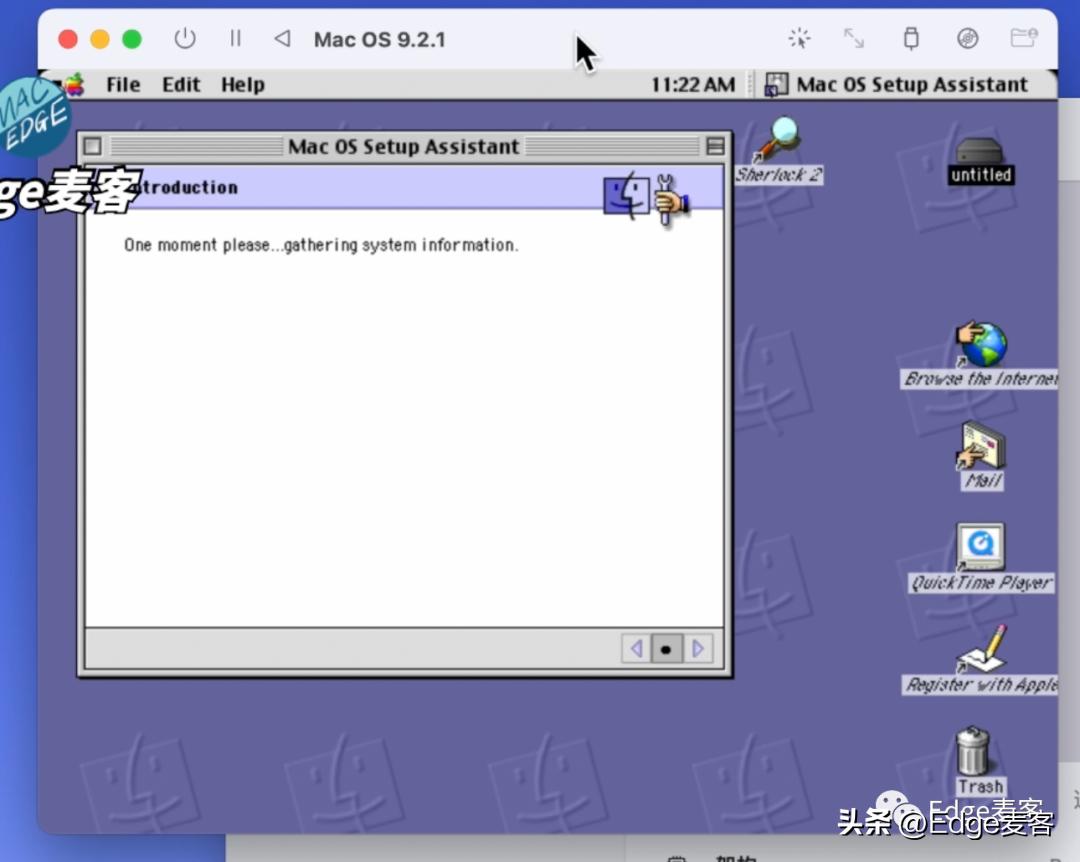Screen dimensions: 1080x862
Task: Click the disk image icon in the emulator toolbar
Action: (x=967, y=38)
